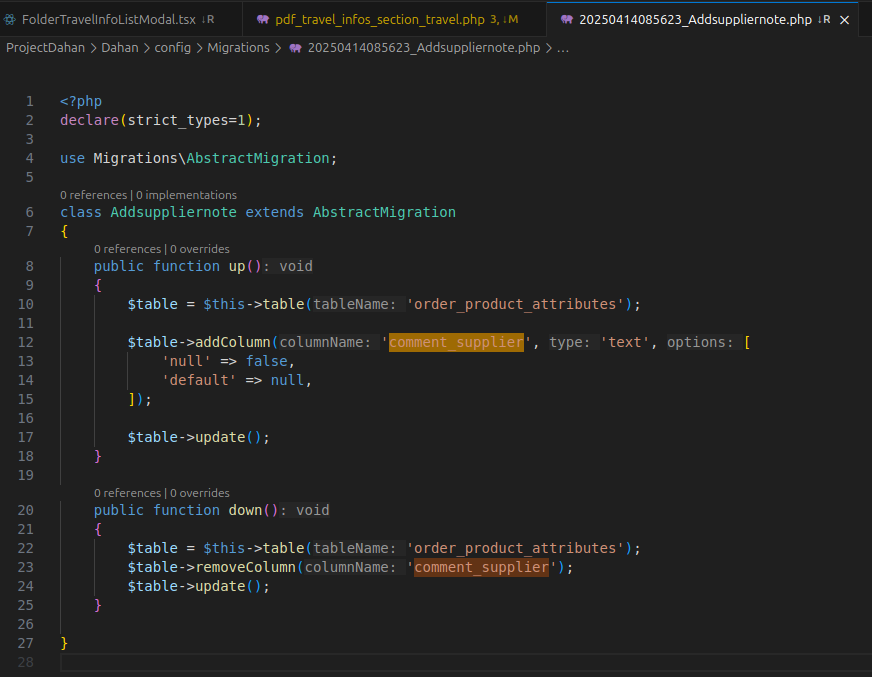Click PHP file icon in breadcrumb path
Screen dimensions: 872x677
point(295,47)
